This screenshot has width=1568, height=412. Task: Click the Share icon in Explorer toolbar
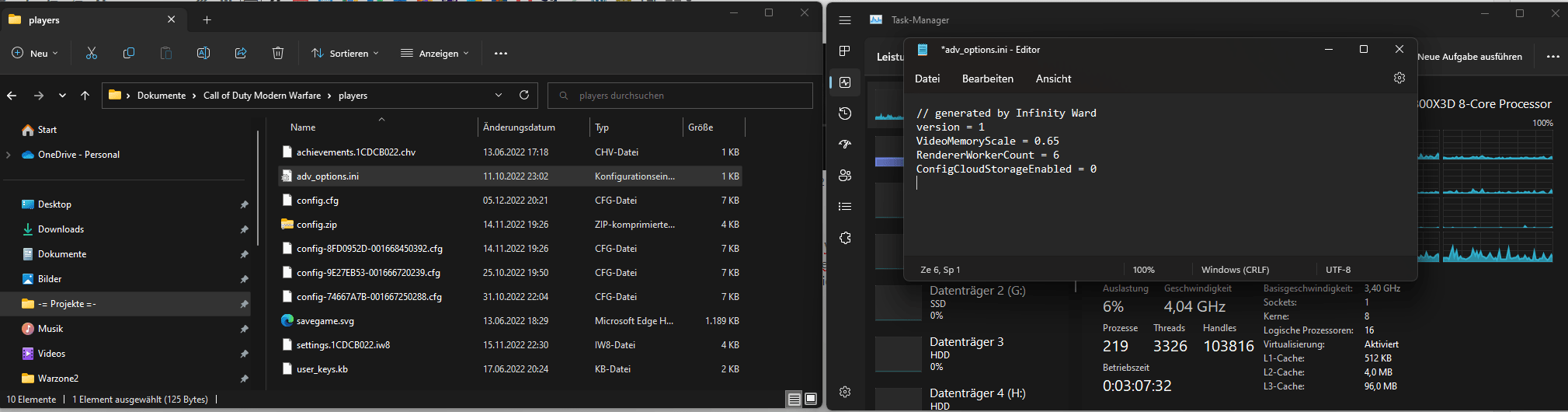pos(241,53)
